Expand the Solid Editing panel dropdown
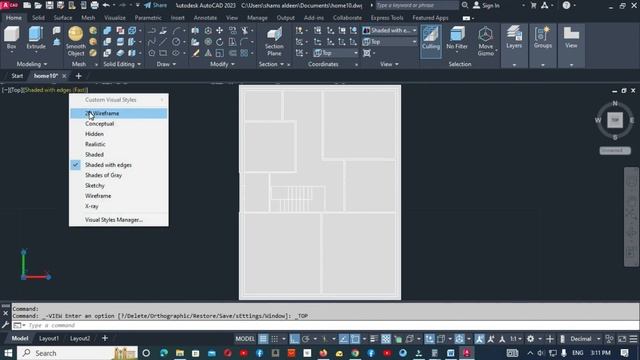Screen dimensions: 640x360 [122, 64]
